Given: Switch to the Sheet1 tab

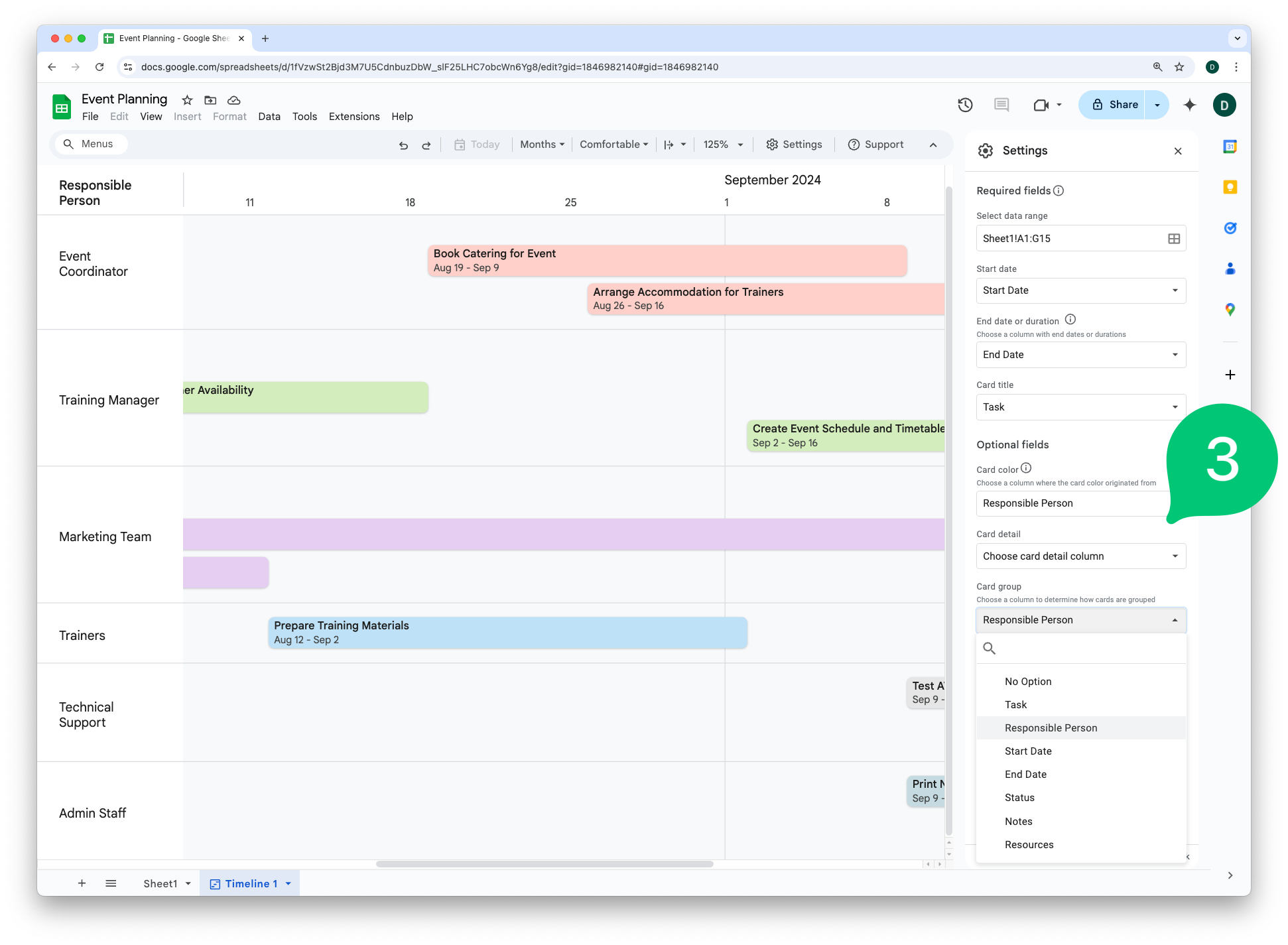Looking at the screenshot, I should click(161, 883).
